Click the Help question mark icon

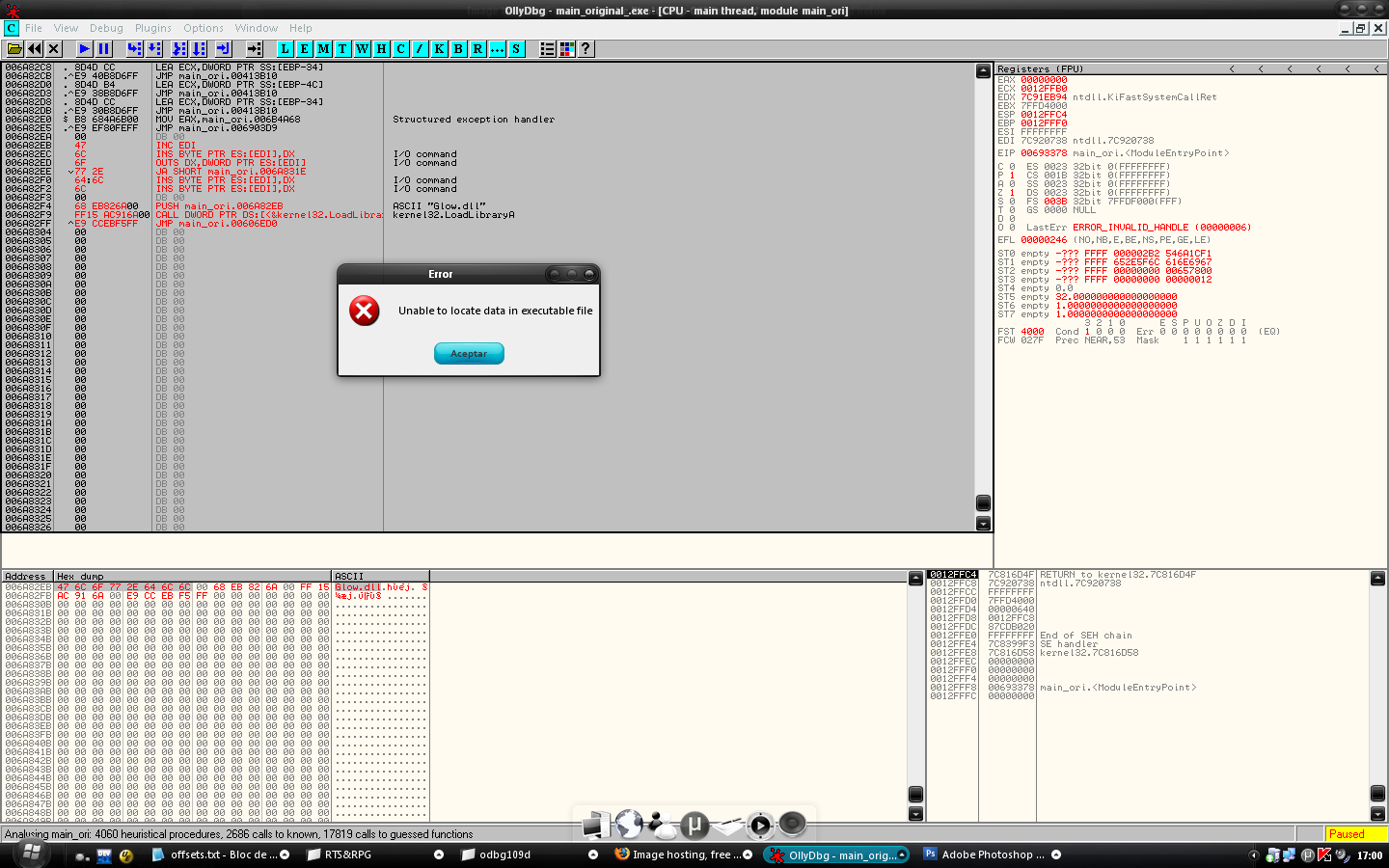coord(586,48)
